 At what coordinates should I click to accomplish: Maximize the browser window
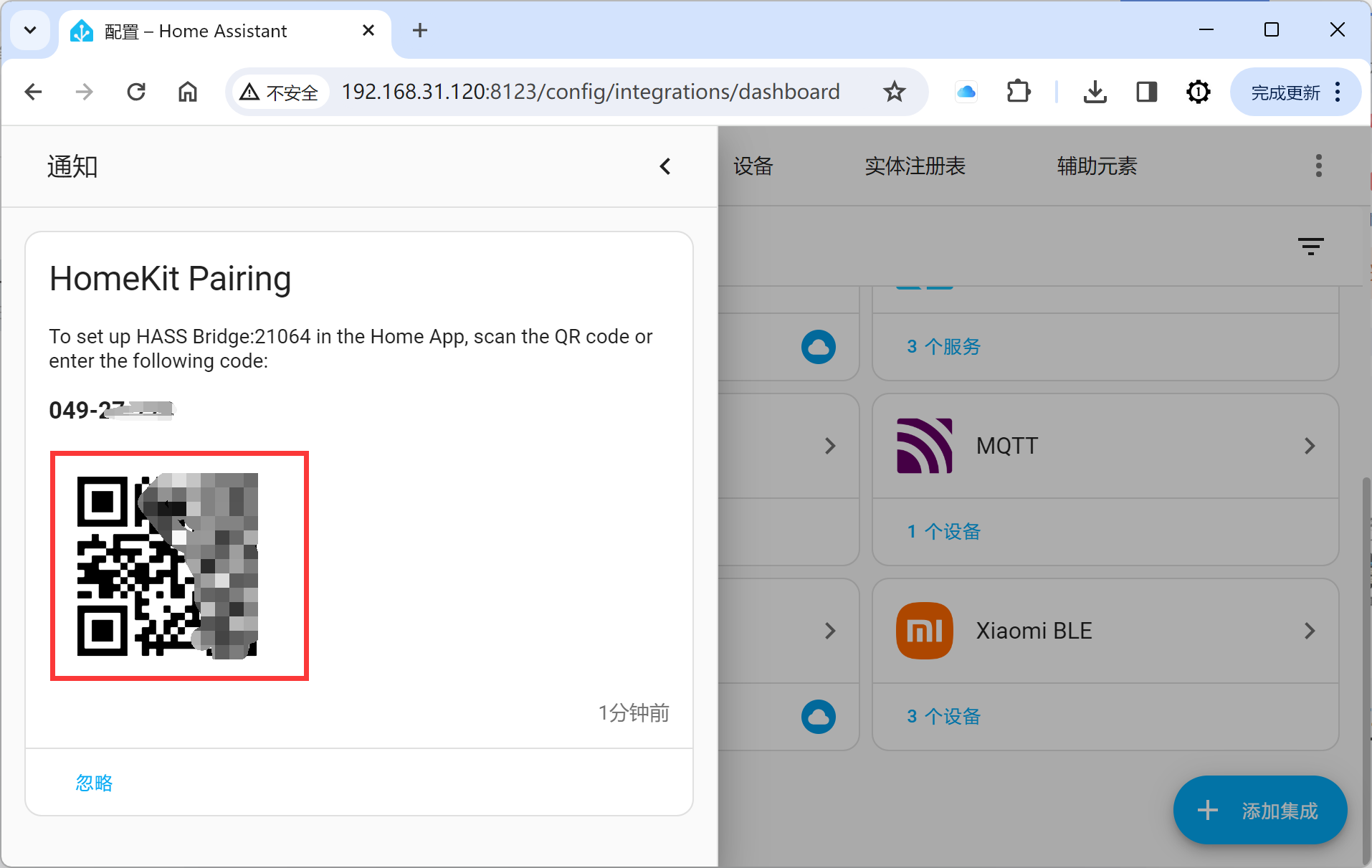[x=1272, y=30]
